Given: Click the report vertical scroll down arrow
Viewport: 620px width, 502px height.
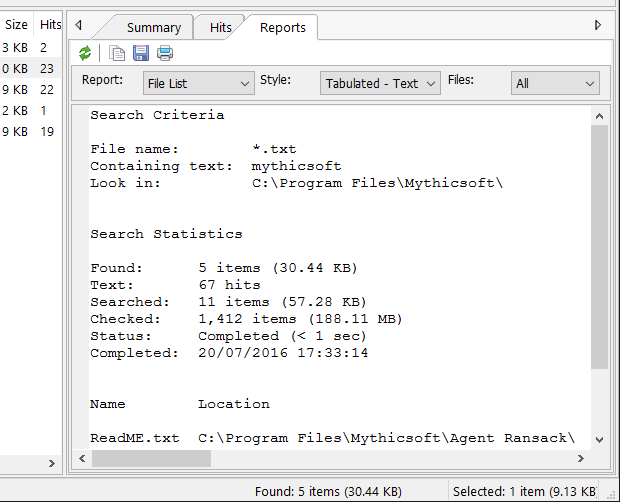Looking at the screenshot, I should coord(599,440).
